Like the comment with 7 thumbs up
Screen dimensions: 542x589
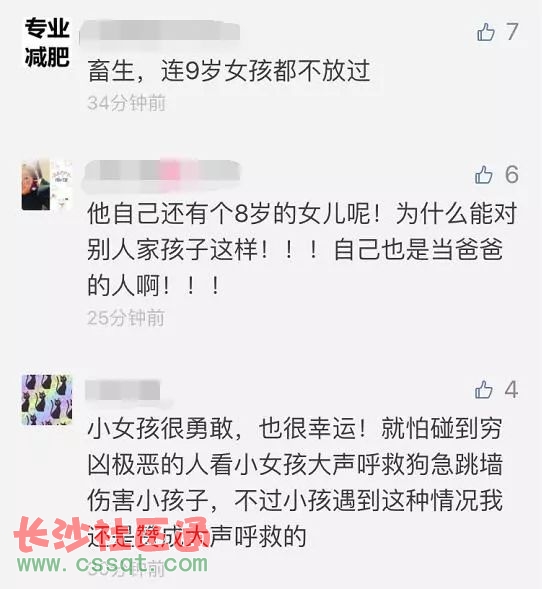point(486,32)
